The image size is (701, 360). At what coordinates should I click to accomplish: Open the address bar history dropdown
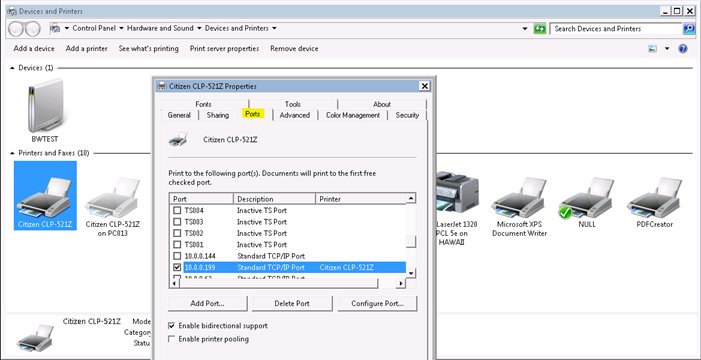(x=525, y=29)
